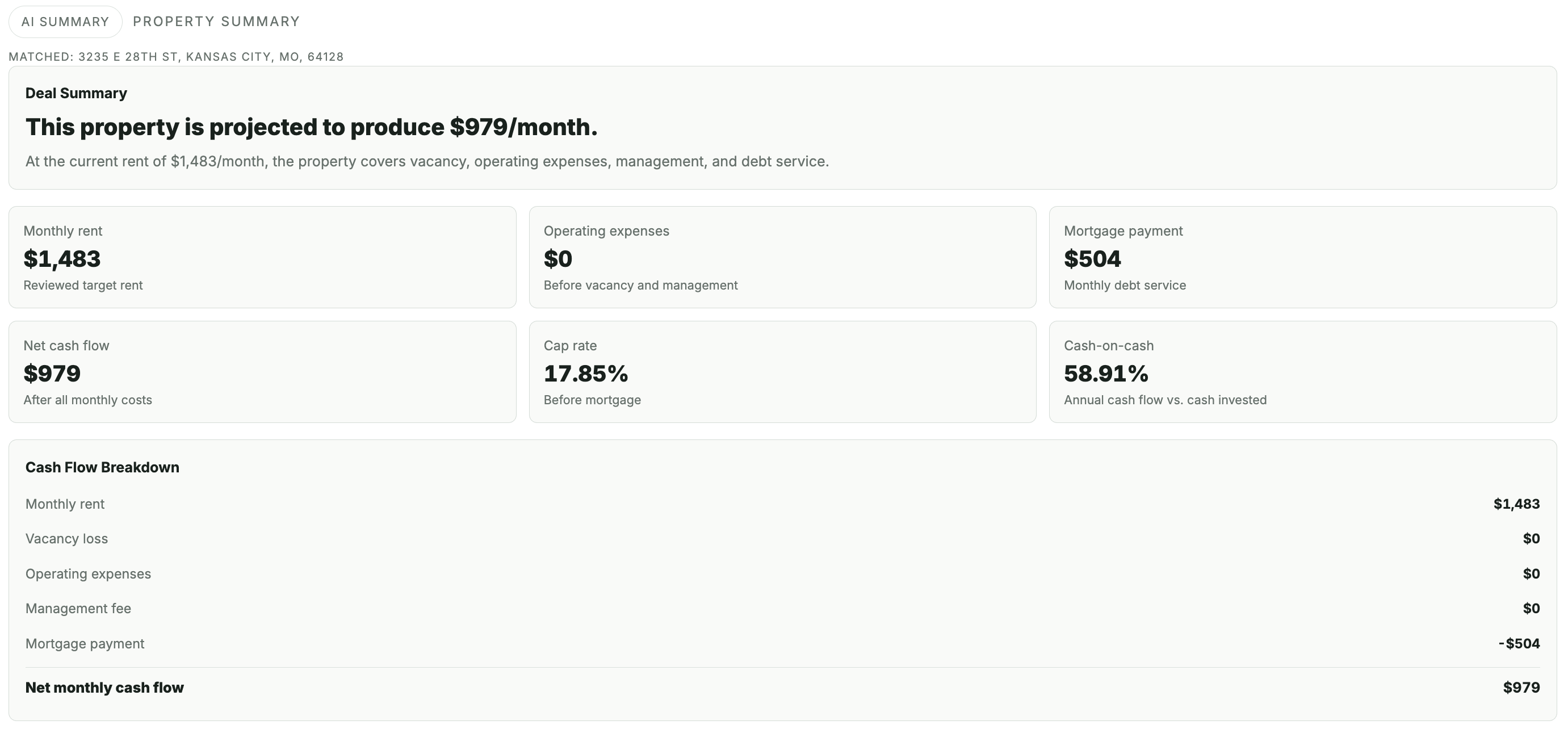1568x729 pixels.
Task: Click the Net cash flow card label
Action: (66, 346)
